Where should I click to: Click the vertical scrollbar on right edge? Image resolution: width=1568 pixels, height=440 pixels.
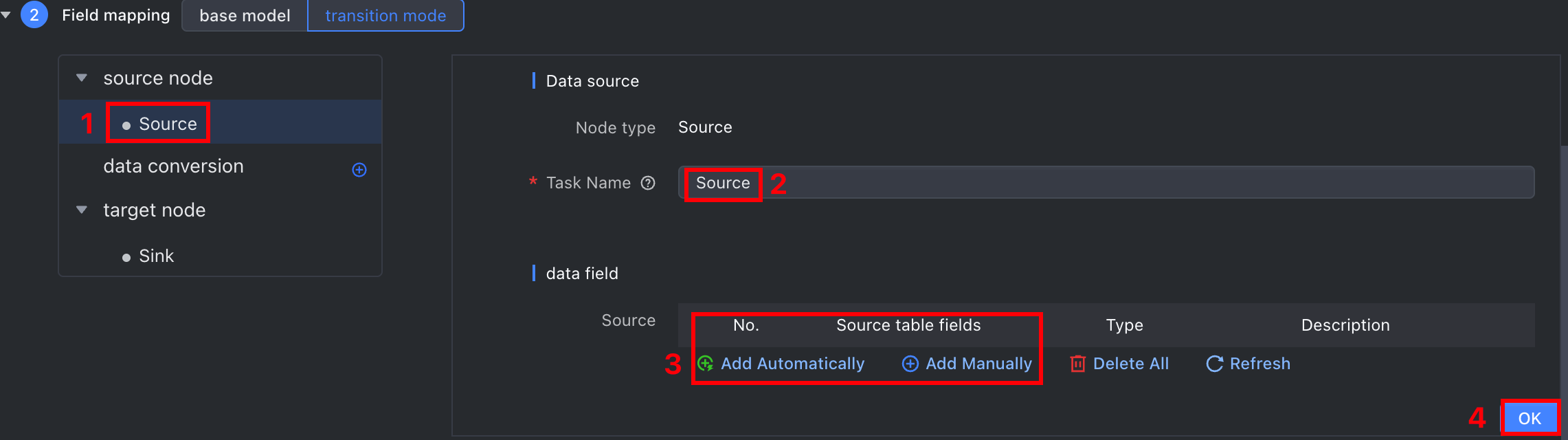pyautogui.click(x=1564, y=275)
